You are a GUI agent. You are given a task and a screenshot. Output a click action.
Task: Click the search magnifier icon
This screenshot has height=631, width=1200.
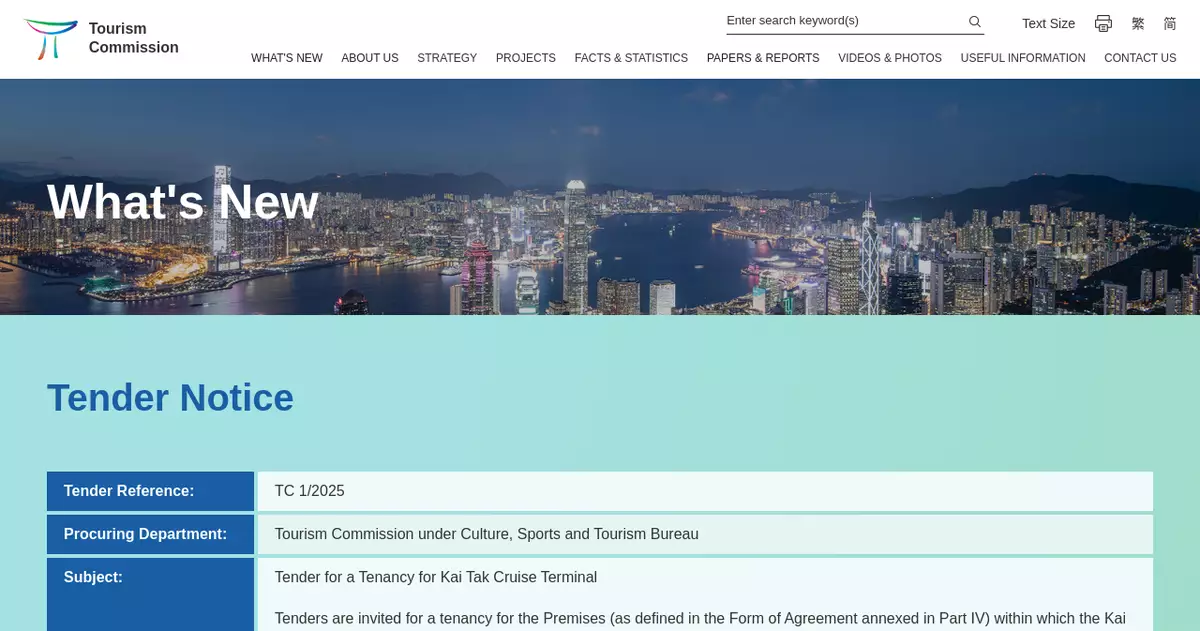pyautogui.click(x=974, y=21)
